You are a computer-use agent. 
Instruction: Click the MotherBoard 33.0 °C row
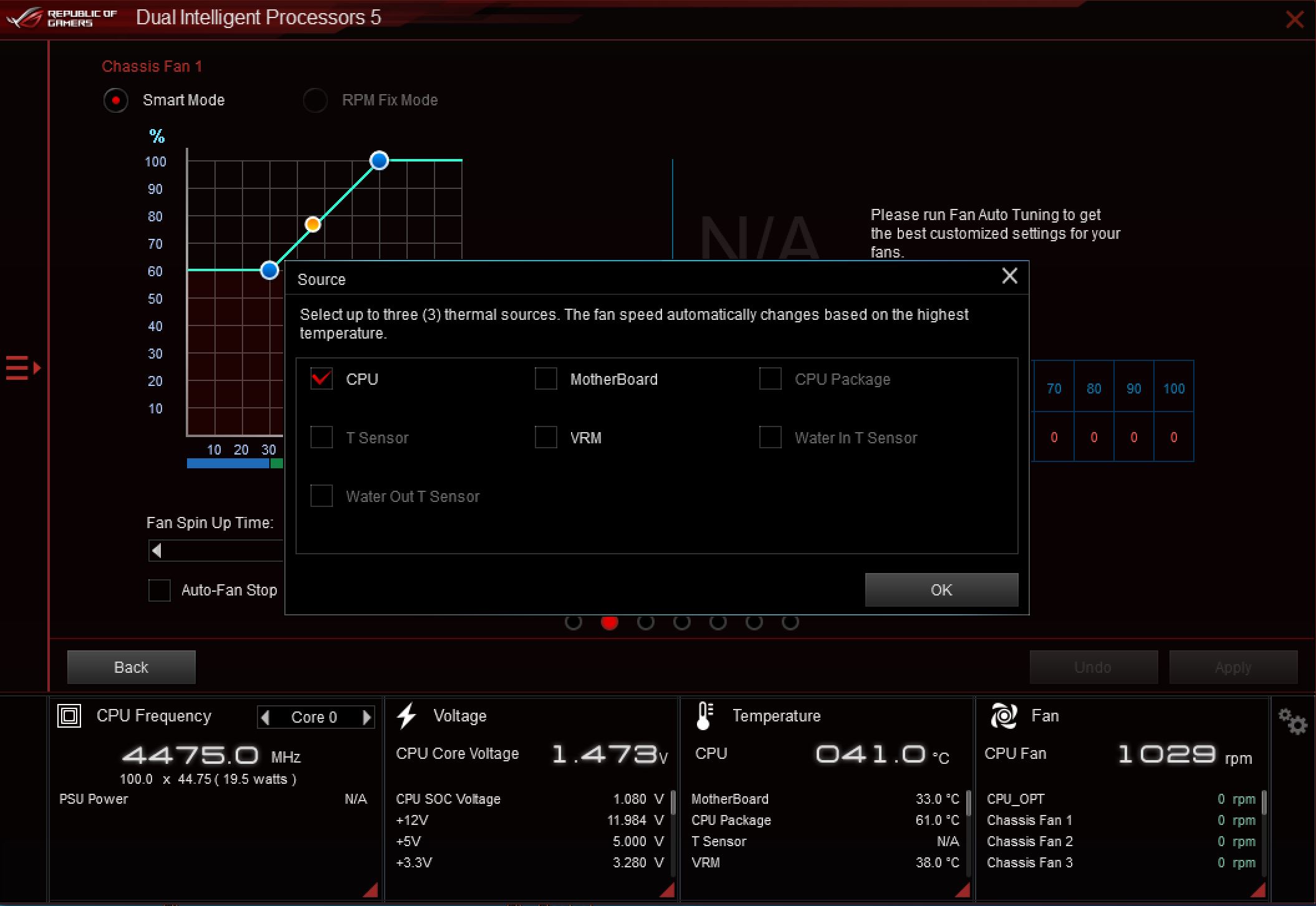(x=825, y=799)
